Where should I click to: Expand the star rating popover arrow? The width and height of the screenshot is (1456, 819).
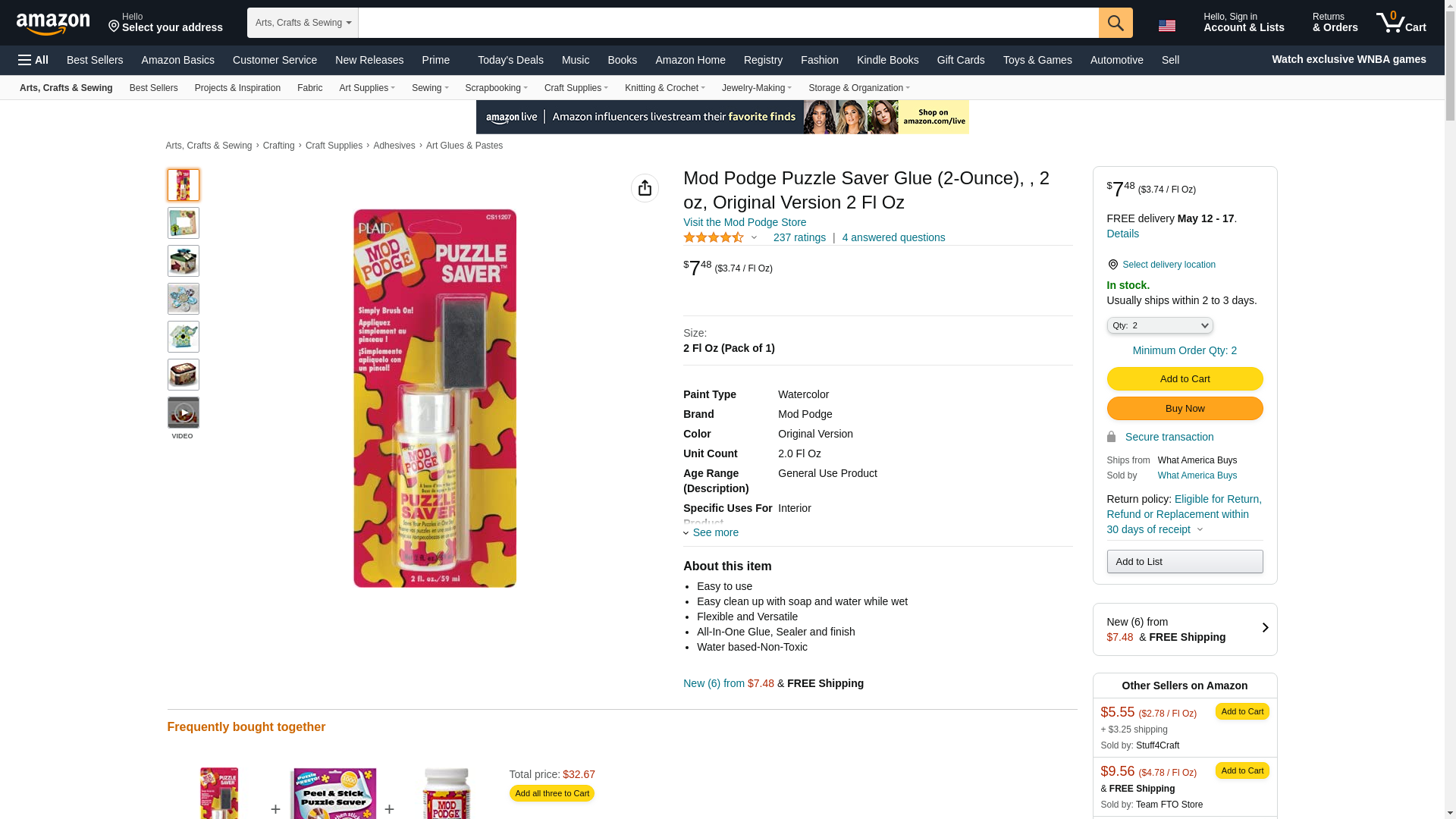(x=754, y=237)
